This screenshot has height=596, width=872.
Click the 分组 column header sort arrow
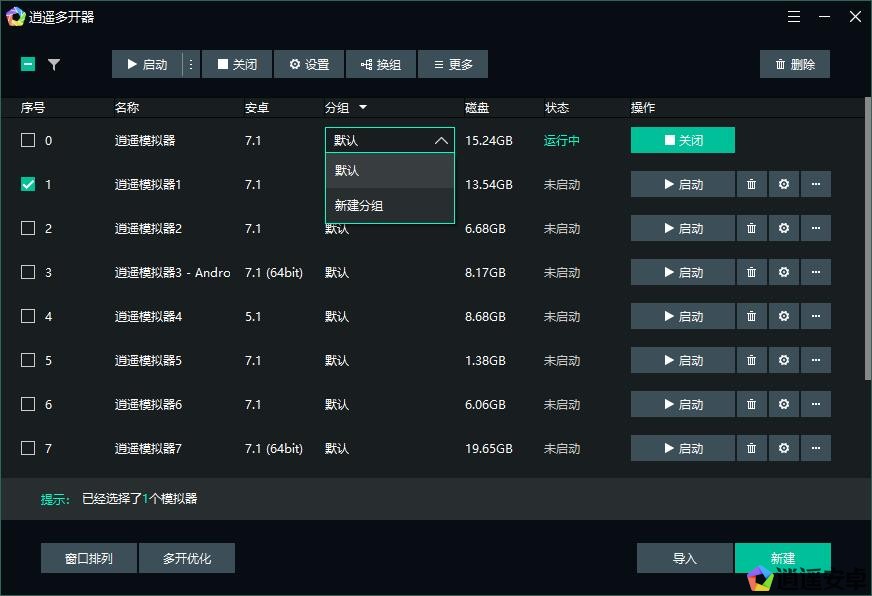point(363,107)
